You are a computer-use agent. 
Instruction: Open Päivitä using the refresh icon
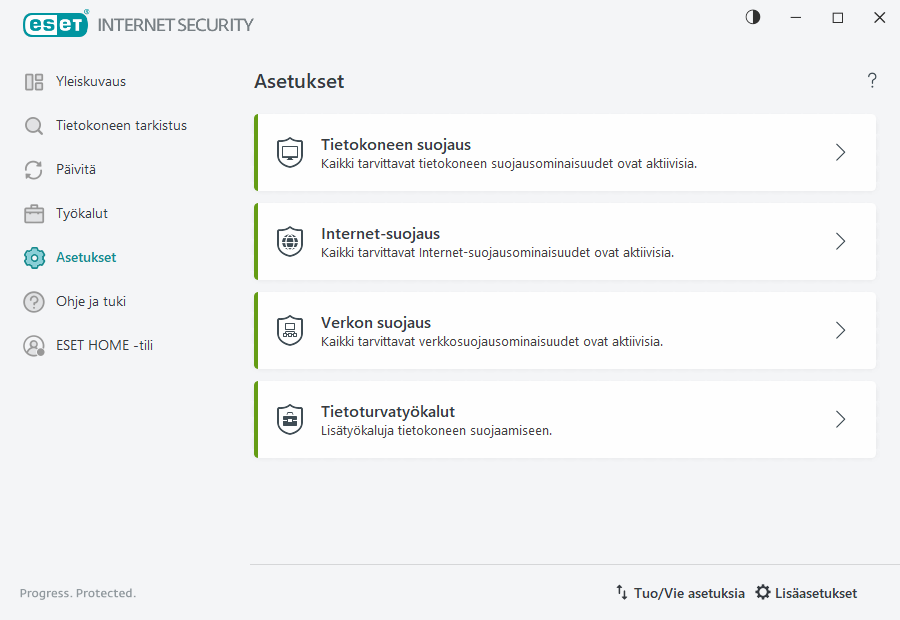(x=34, y=169)
